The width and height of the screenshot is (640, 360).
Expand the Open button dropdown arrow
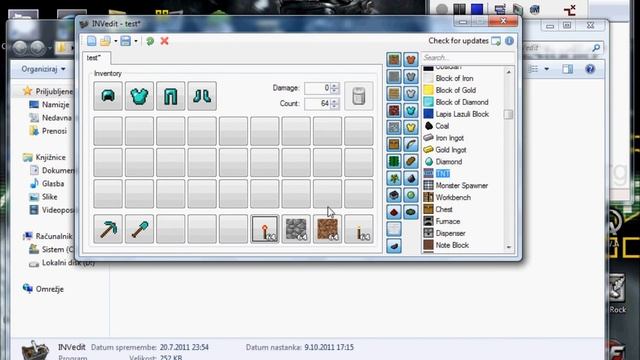pos(116,41)
